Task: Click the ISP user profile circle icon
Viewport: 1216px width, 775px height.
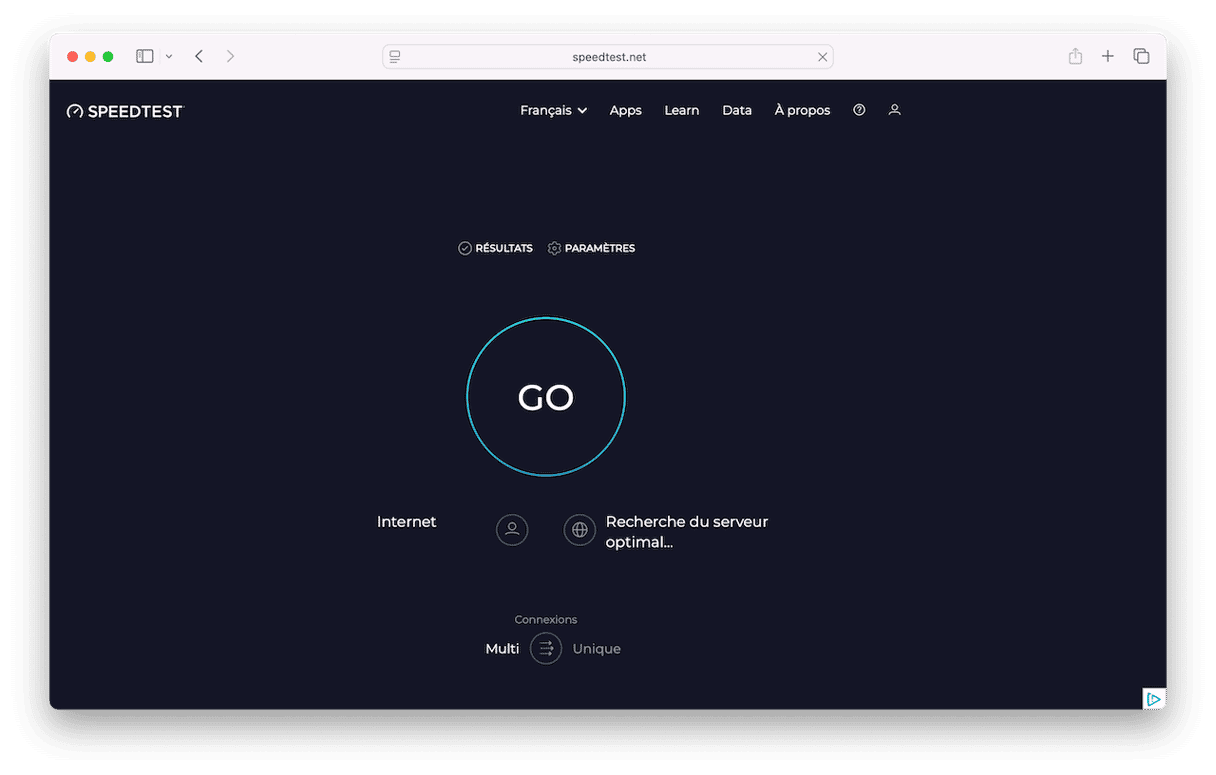Action: [x=512, y=529]
